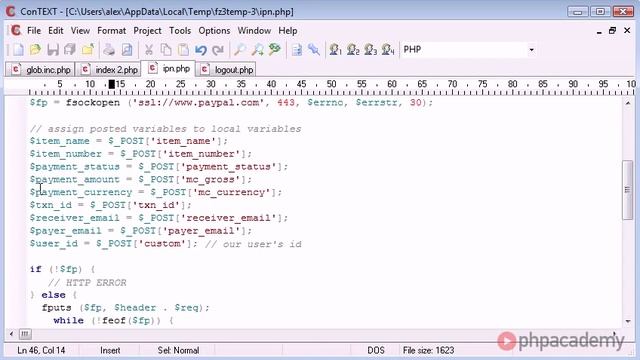Switch to the logout.php tab
640x360 pixels.
tap(226, 70)
